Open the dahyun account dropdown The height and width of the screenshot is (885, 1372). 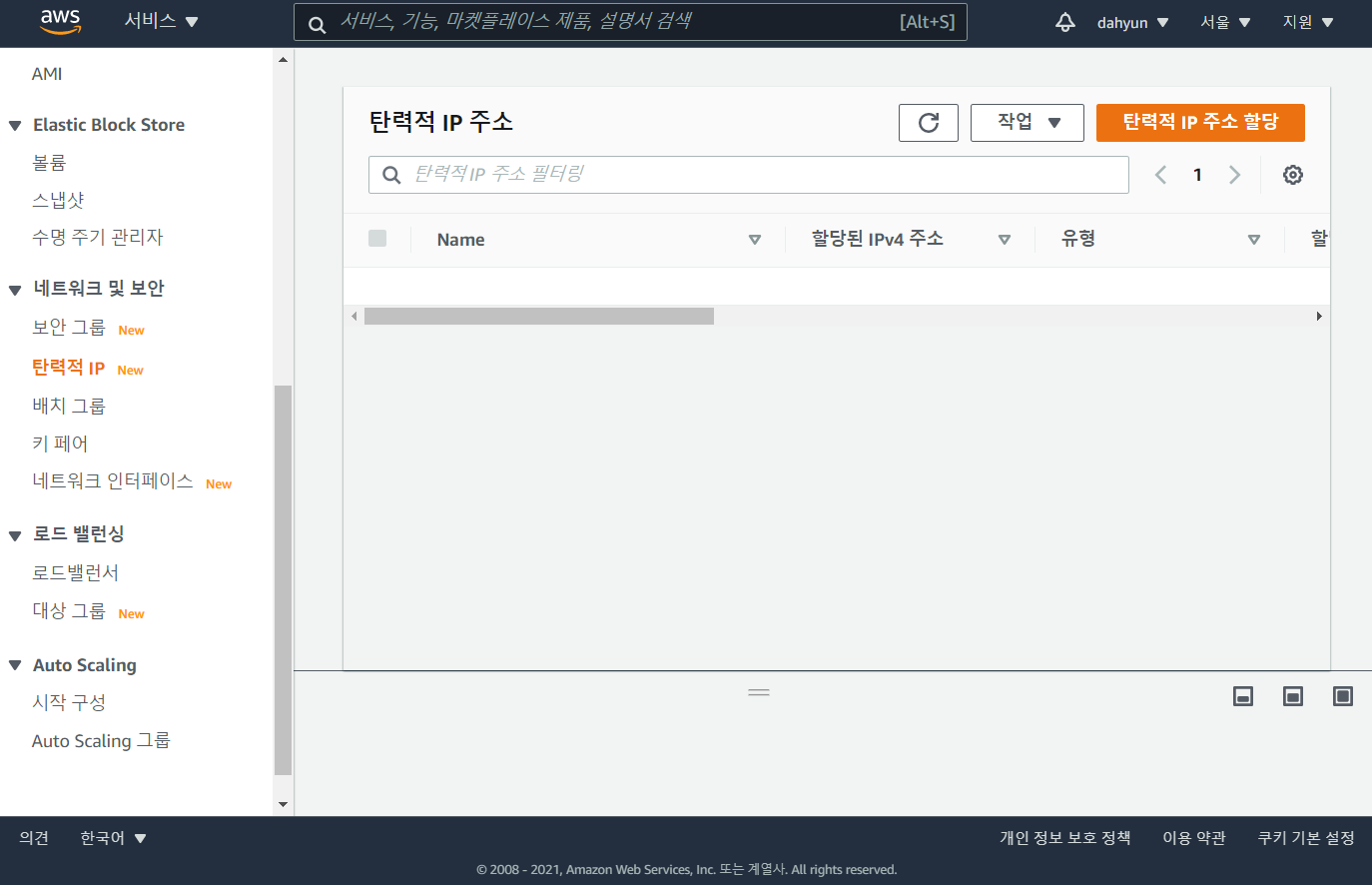click(x=1132, y=22)
